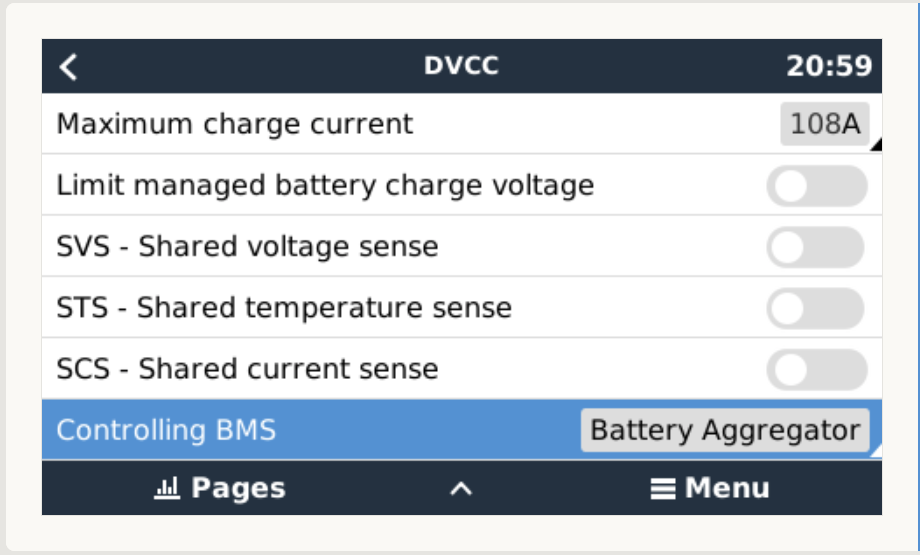This screenshot has height=555, width=920.
Task: Click the Limit managed battery charge voltage text
Action: pos(325,186)
